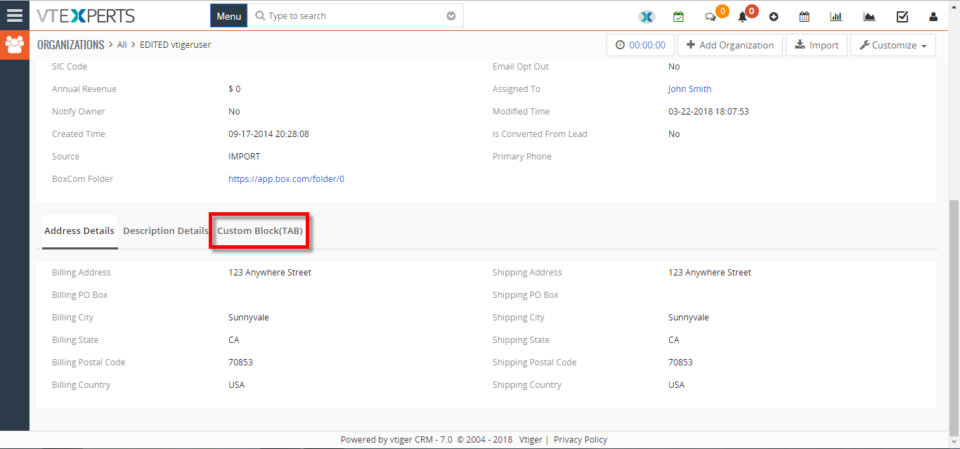This screenshot has height=449, width=960.
Task: Click the All breadcrumb link
Action: click(122, 45)
